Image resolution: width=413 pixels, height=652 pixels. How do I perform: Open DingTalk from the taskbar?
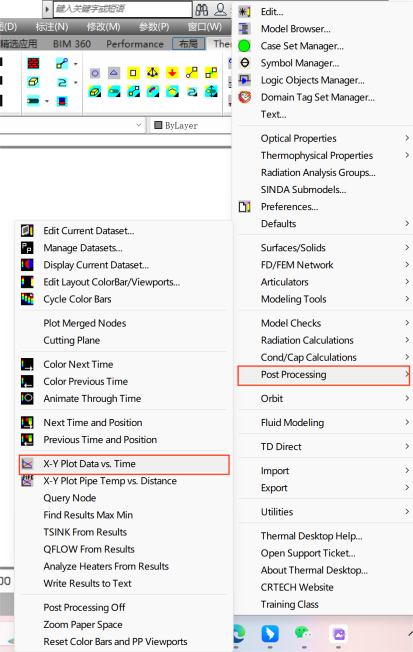[x=270, y=634]
